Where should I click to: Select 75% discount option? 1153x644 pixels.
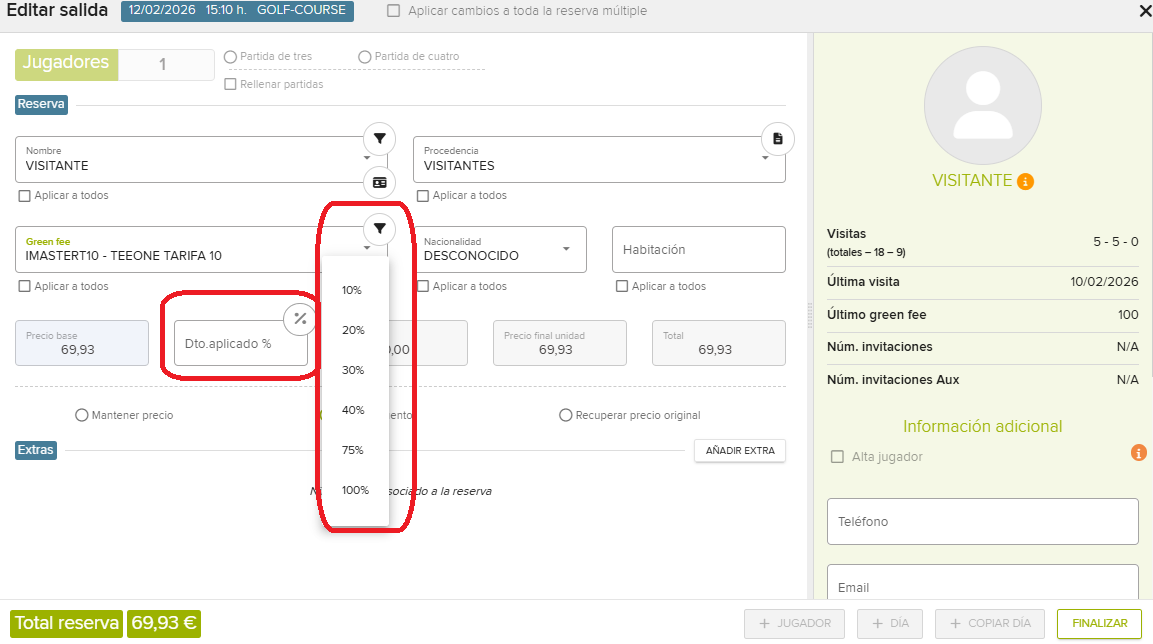(353, 450)
